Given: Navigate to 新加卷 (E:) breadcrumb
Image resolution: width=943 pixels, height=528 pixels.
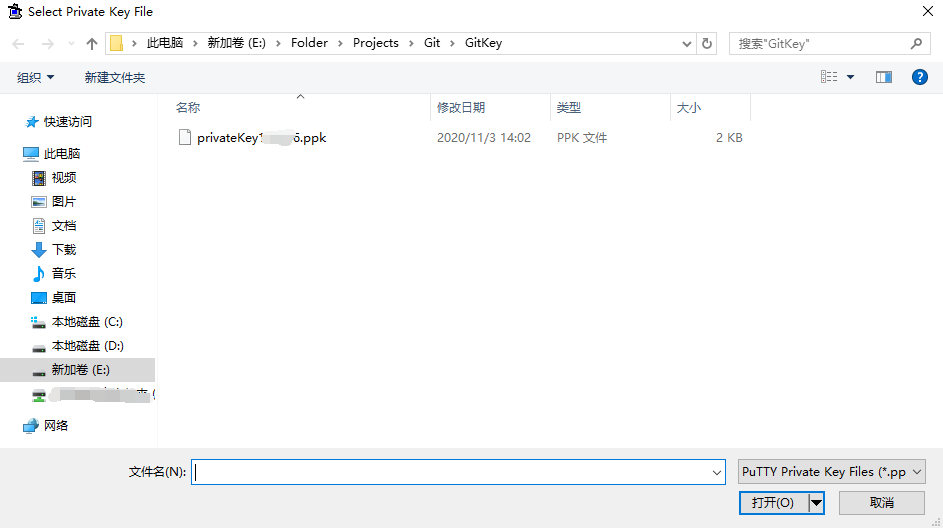Looking at the screenshot, I should (236, 43).
